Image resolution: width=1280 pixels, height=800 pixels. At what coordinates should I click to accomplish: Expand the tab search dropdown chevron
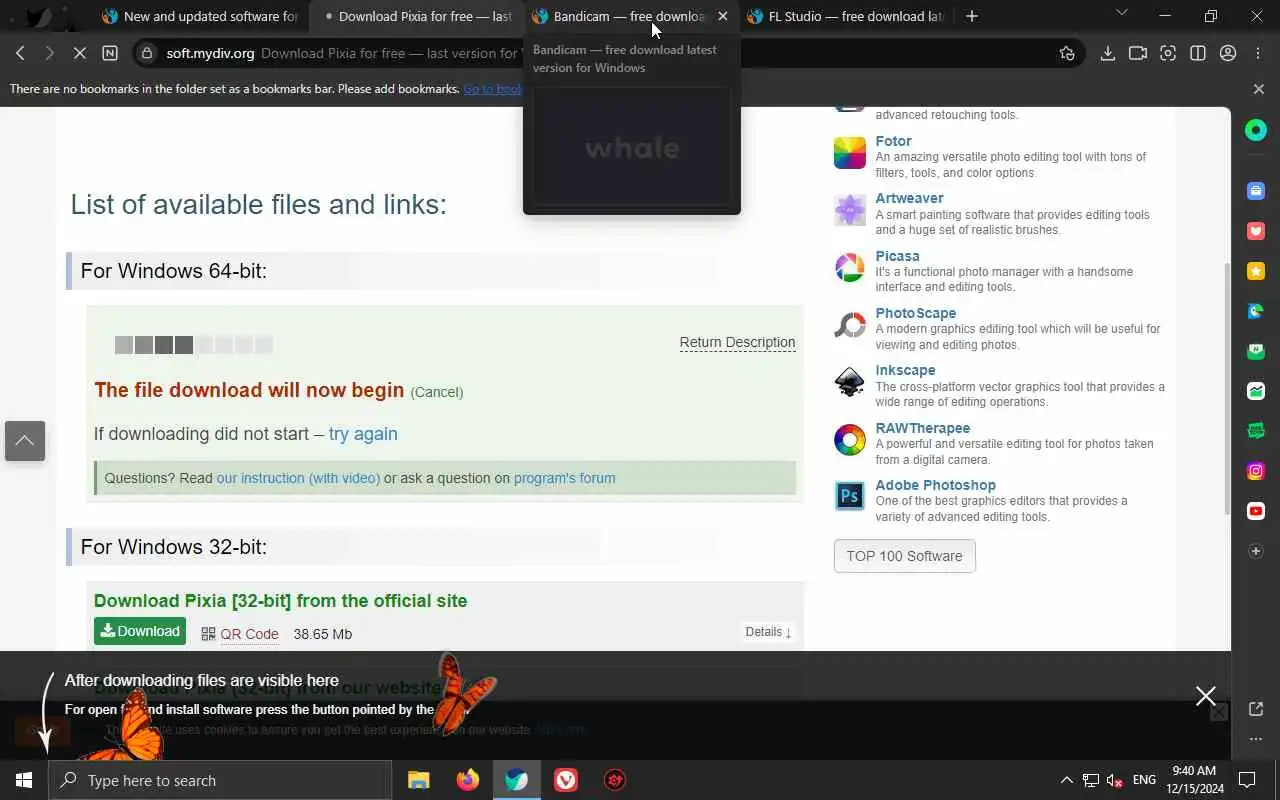1121,13
